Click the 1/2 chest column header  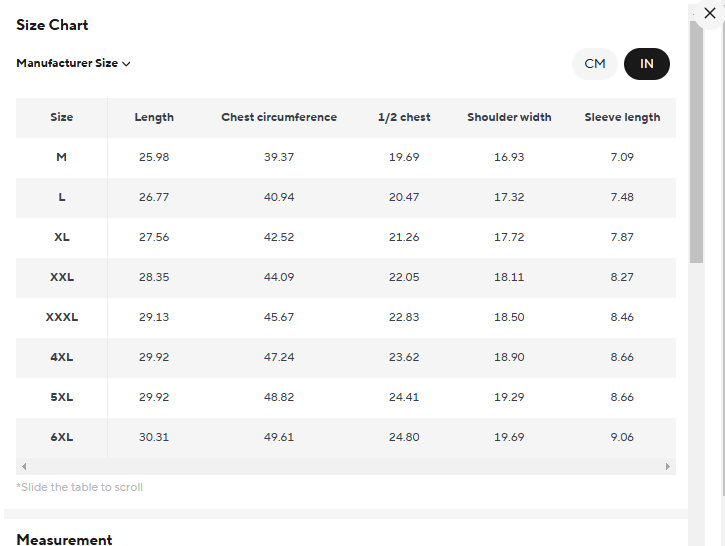coord(404,118)
